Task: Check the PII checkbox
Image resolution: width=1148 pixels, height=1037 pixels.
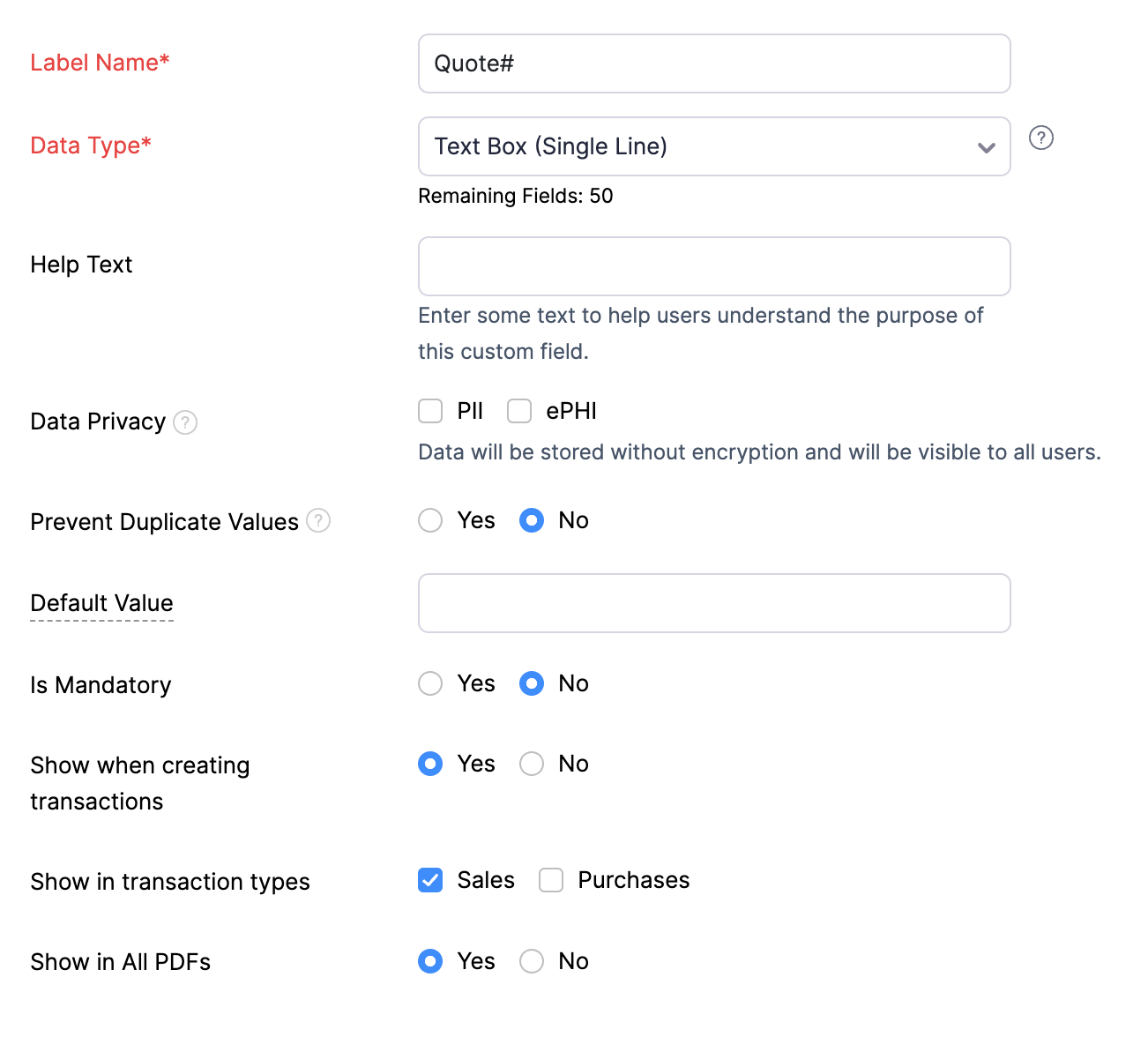Action: click(x=430, y=412)
